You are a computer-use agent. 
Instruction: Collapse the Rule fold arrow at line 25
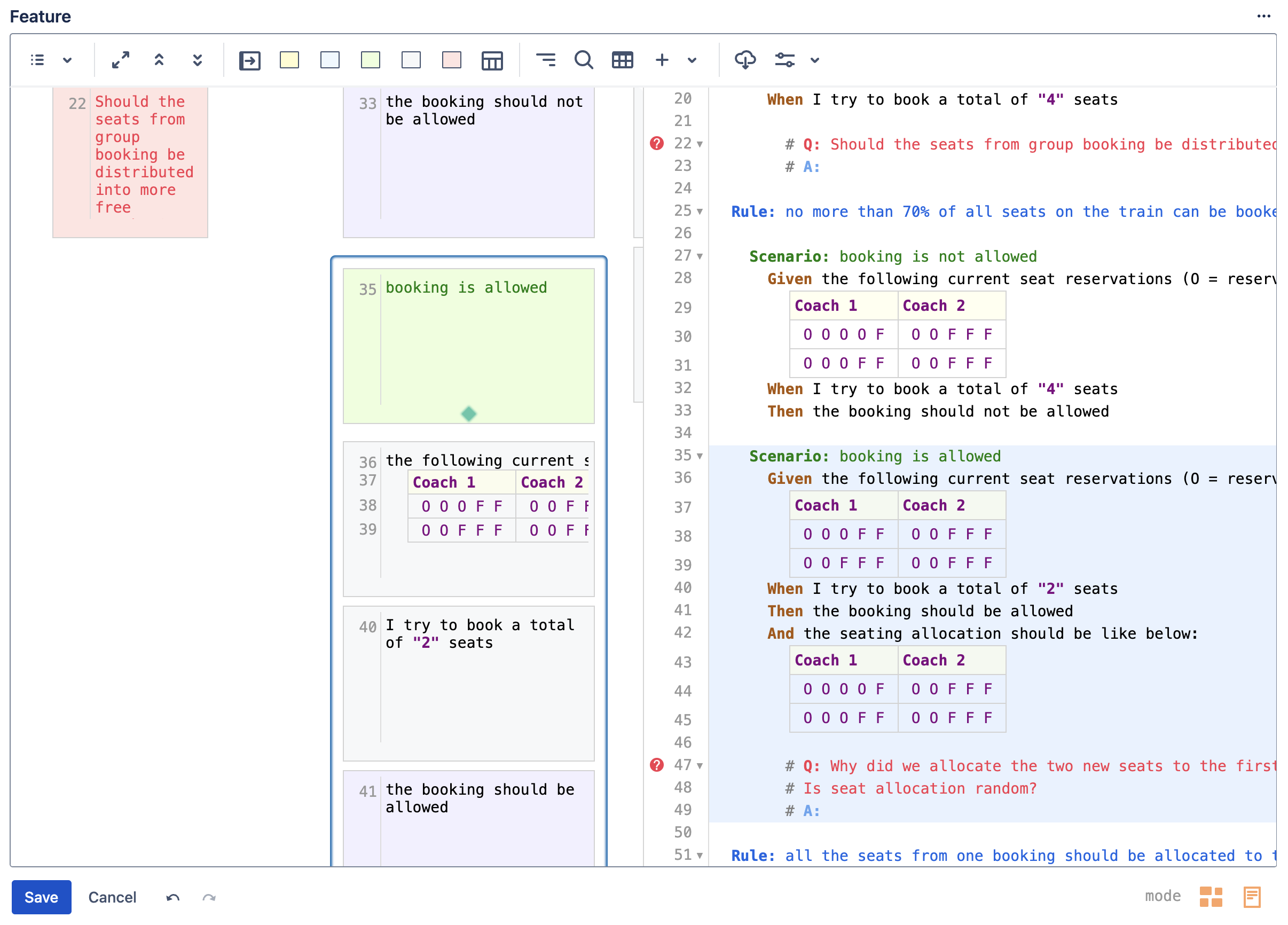700,212
